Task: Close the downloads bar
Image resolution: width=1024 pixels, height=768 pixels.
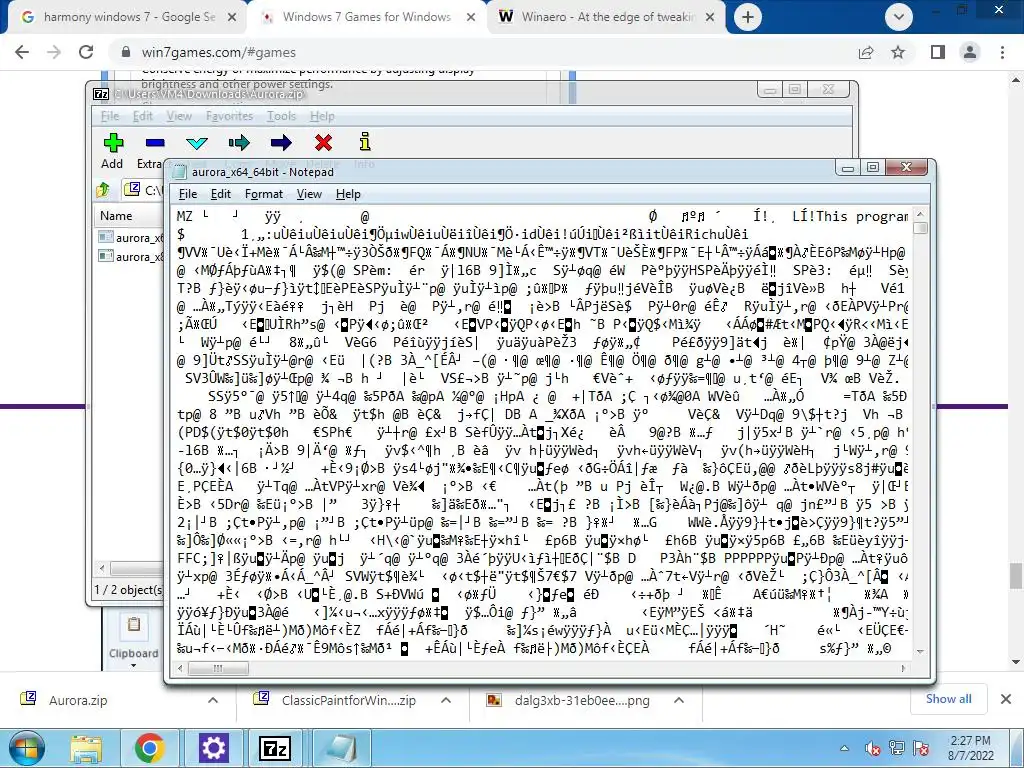Action: click(1006, 699)
